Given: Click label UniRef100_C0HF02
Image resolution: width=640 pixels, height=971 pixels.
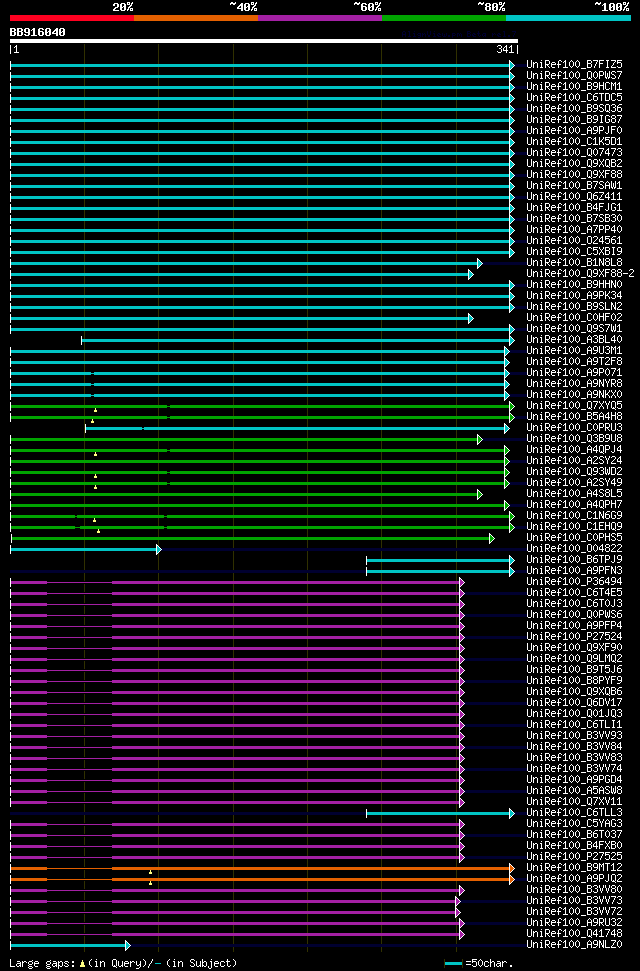Looking at the screenshot, I should [x=574, y=318].
